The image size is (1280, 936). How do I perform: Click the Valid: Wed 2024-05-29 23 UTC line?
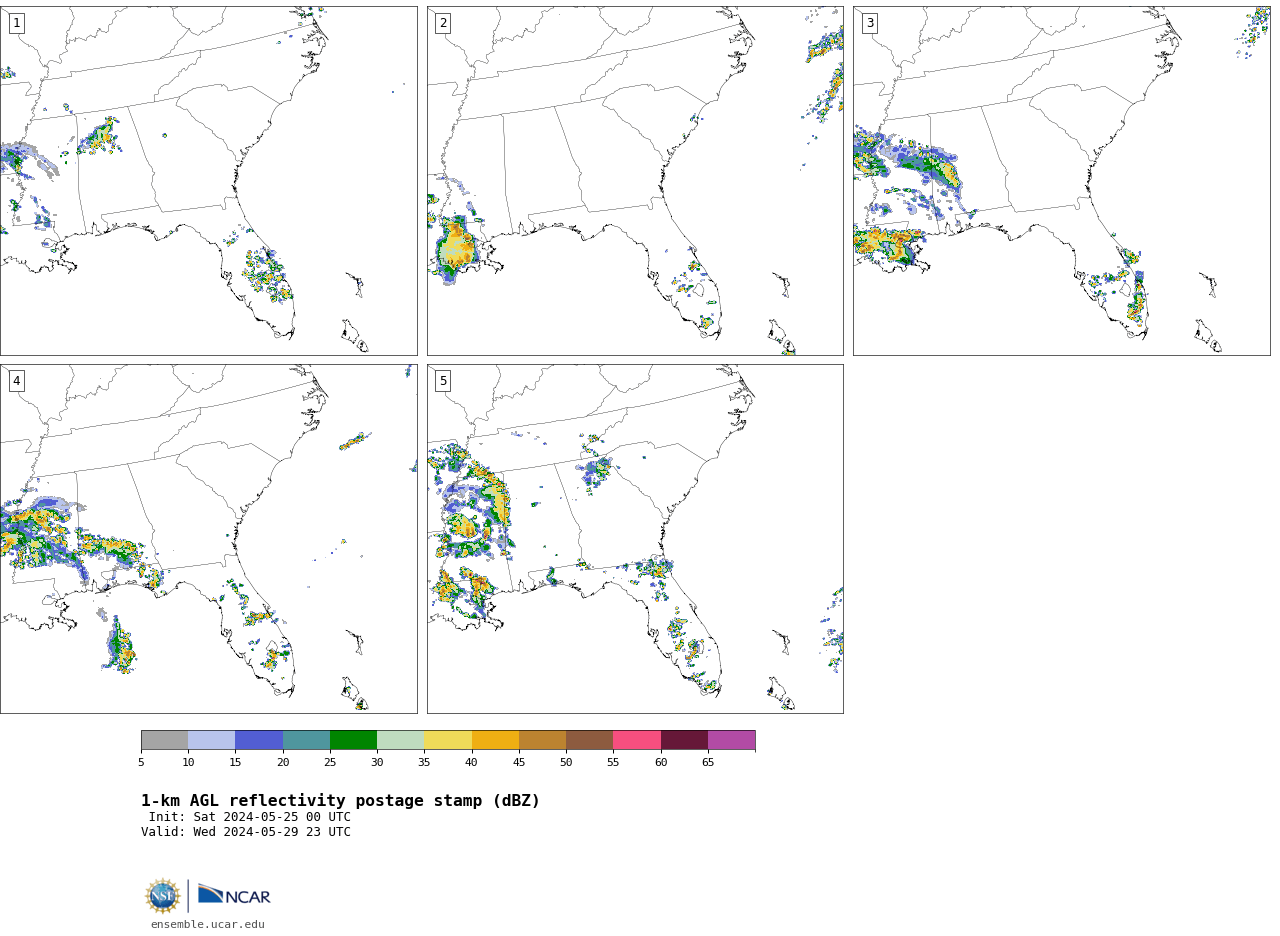246,832
